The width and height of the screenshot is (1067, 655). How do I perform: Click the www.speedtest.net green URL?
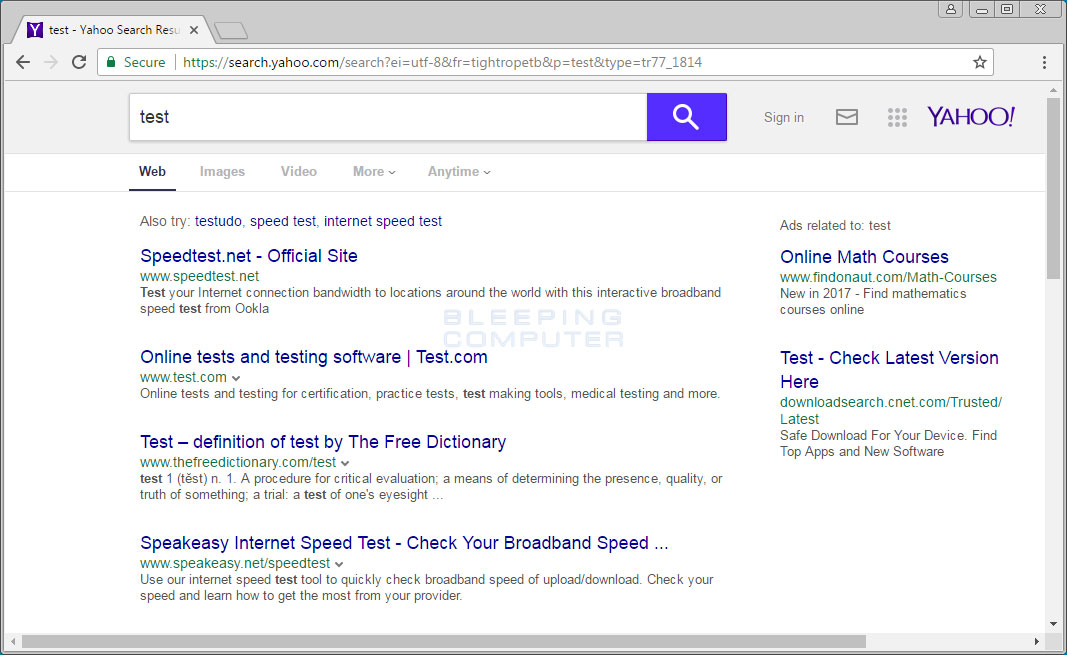click(x=199, y=276)
